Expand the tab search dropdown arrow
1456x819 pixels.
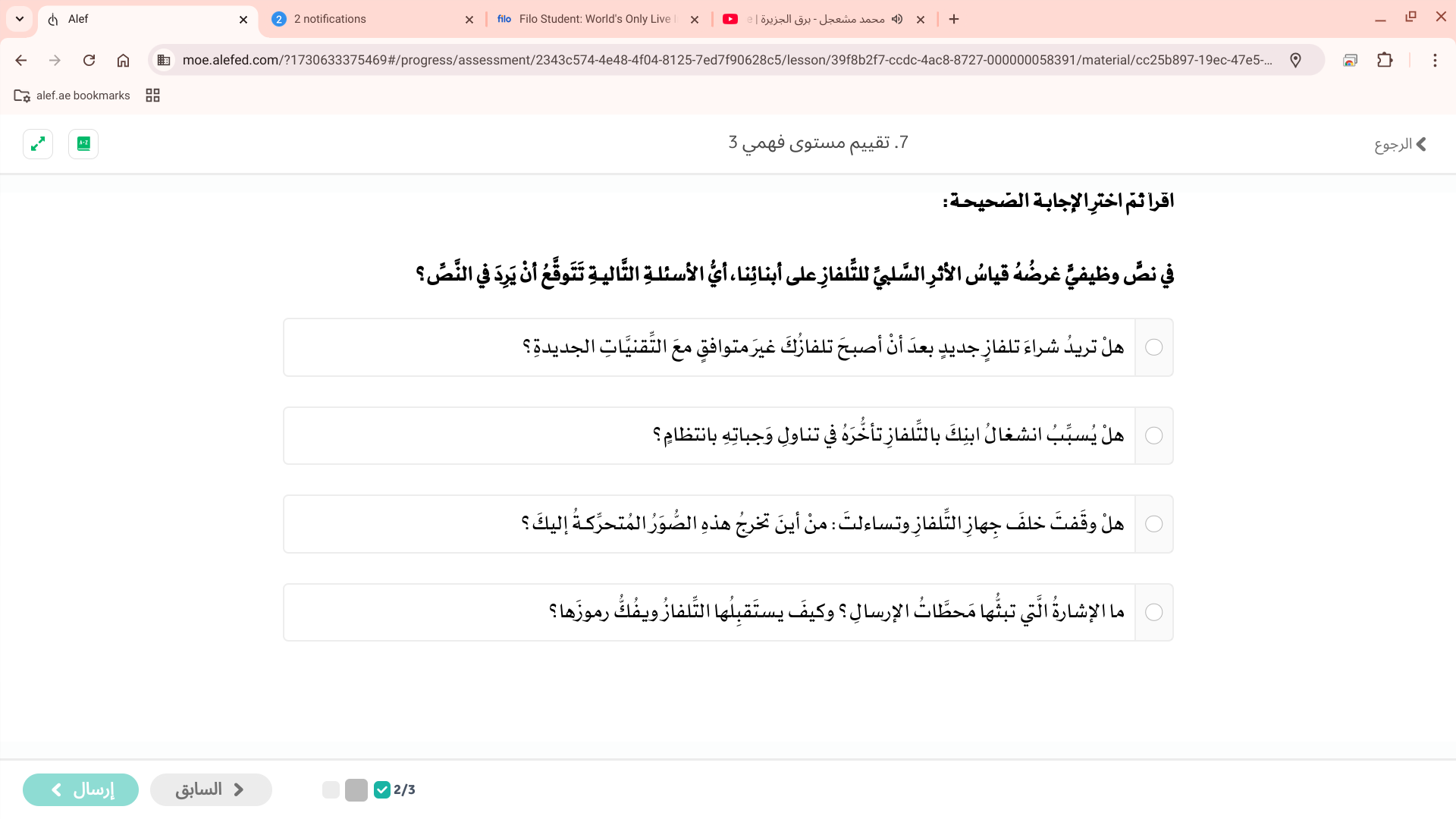click(20, 19)
